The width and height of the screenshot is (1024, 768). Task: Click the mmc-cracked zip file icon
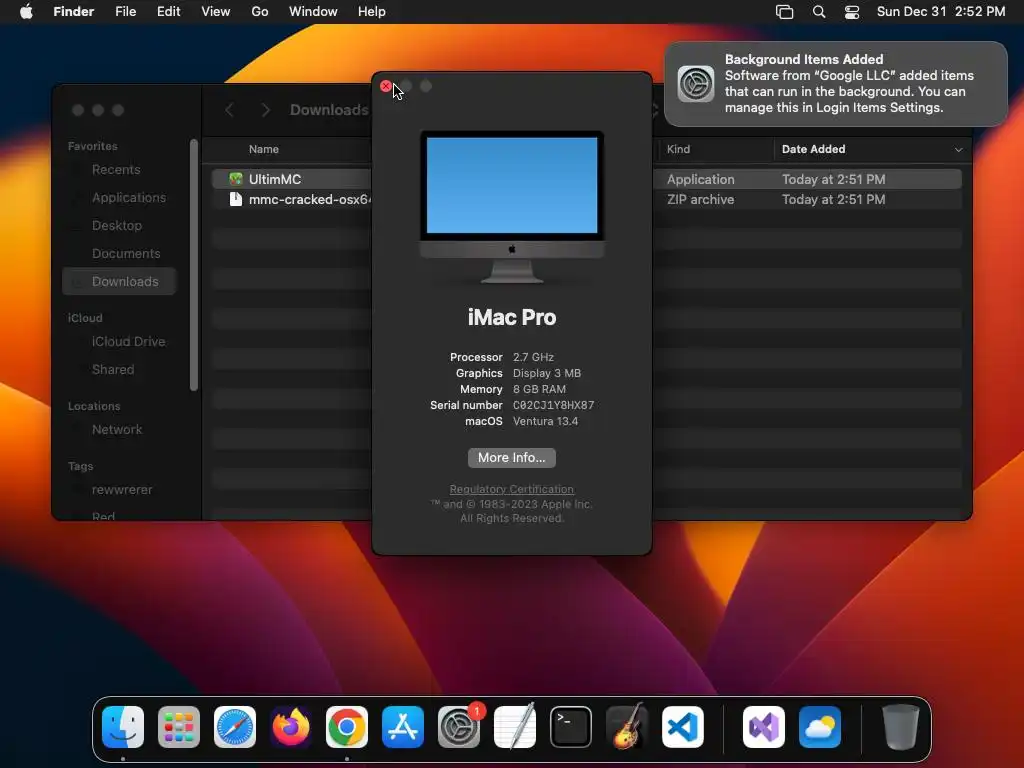[236, 199]
